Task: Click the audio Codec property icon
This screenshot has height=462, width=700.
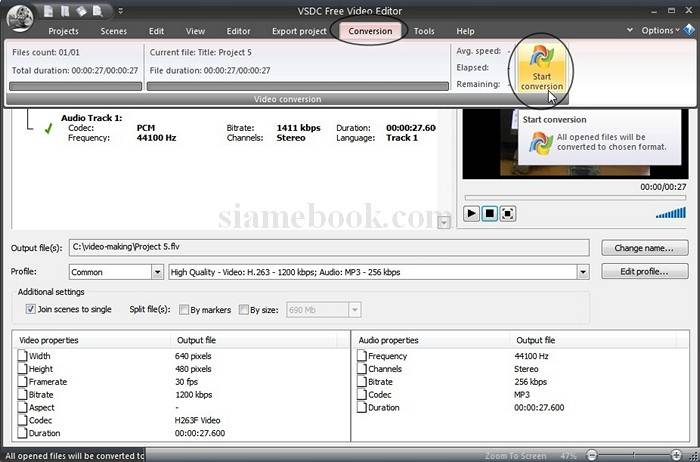Action: pos(362,395)
